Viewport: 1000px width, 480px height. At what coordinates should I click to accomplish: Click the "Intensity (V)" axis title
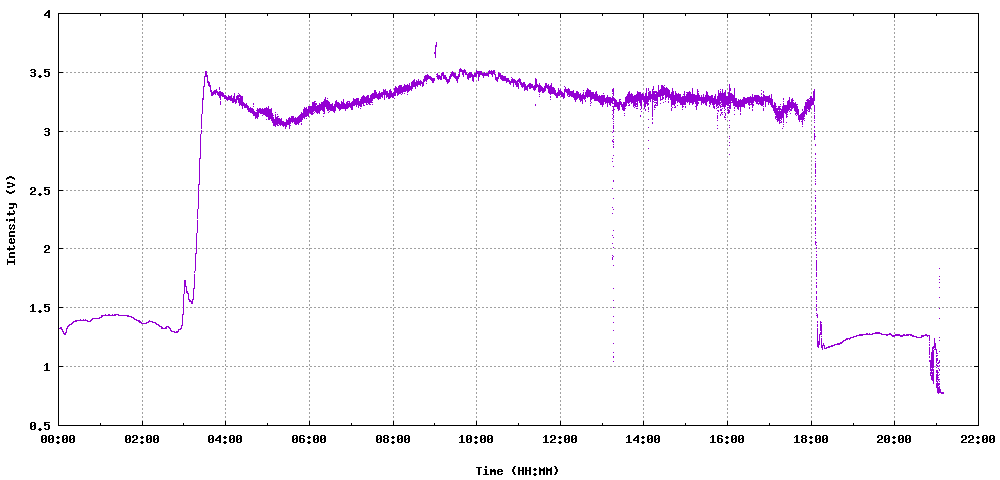pos(10,219)
